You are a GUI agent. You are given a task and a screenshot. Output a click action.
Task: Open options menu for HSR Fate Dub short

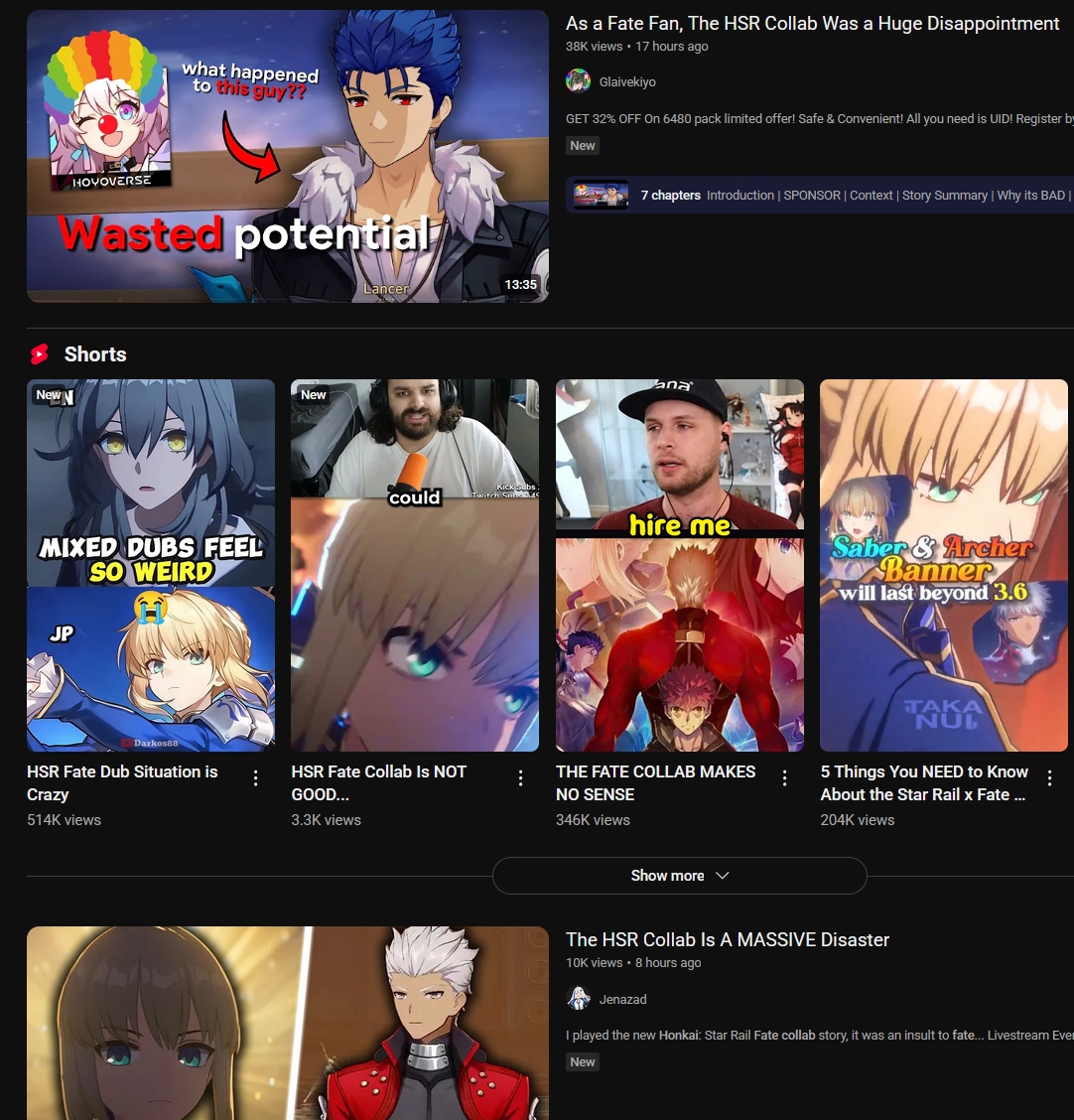point(256,777)
